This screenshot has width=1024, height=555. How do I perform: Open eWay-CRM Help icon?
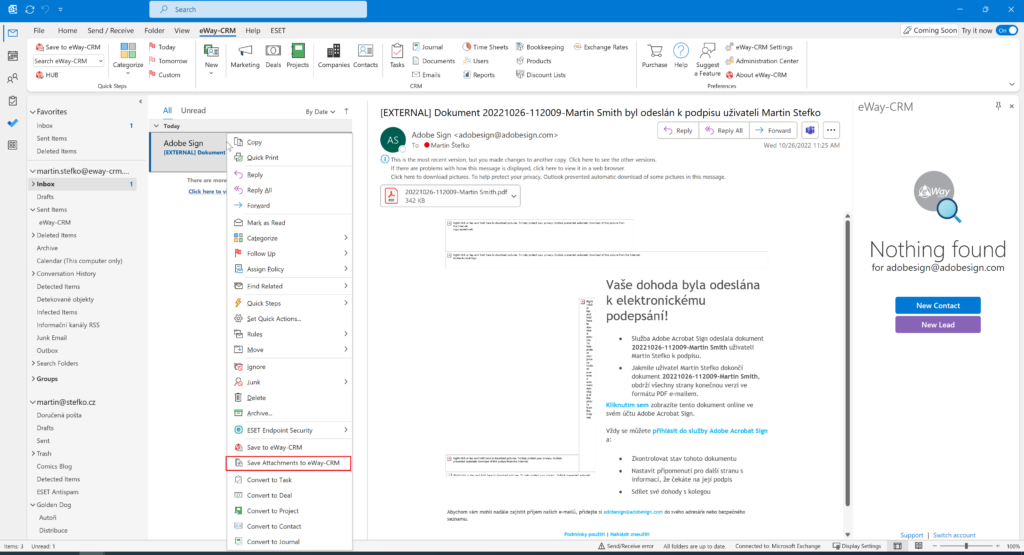680,56
